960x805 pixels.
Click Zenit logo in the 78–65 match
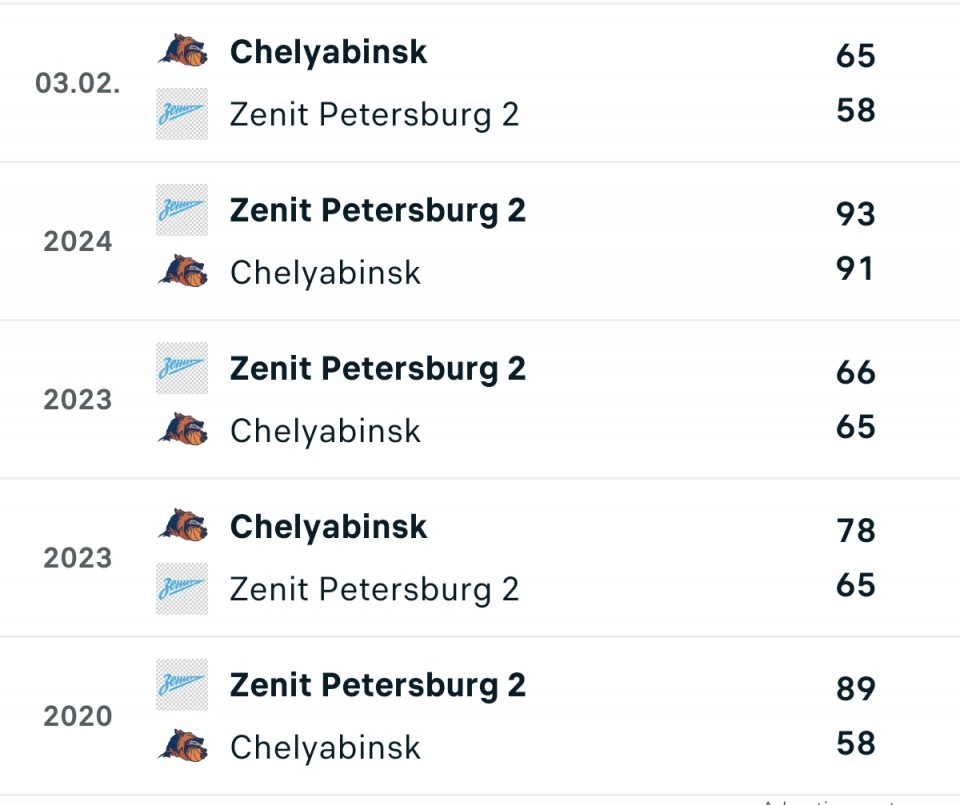pyautogui.click(x=182, y=588)
